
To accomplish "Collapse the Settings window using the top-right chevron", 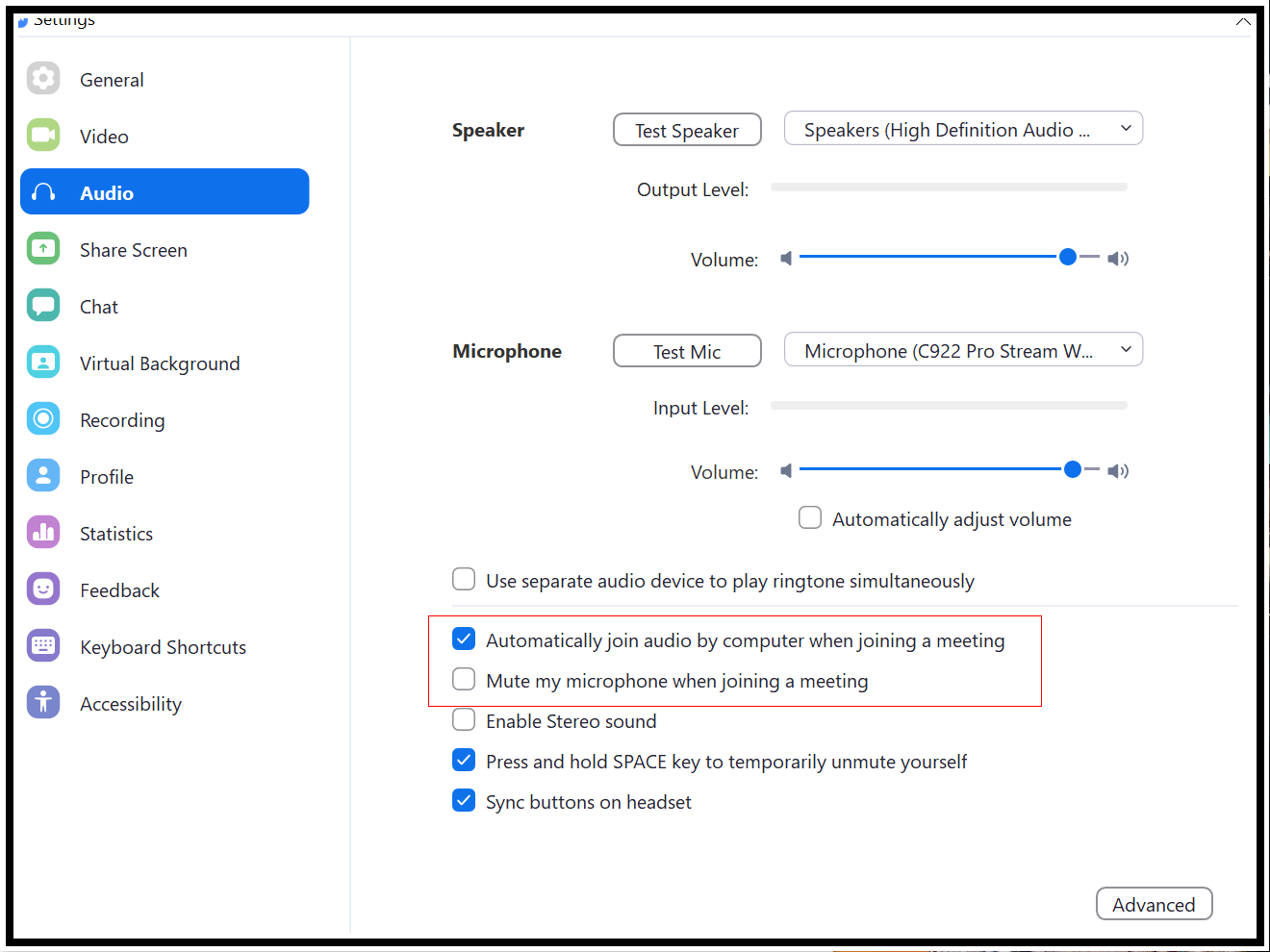I will (x=1243, y=21).
